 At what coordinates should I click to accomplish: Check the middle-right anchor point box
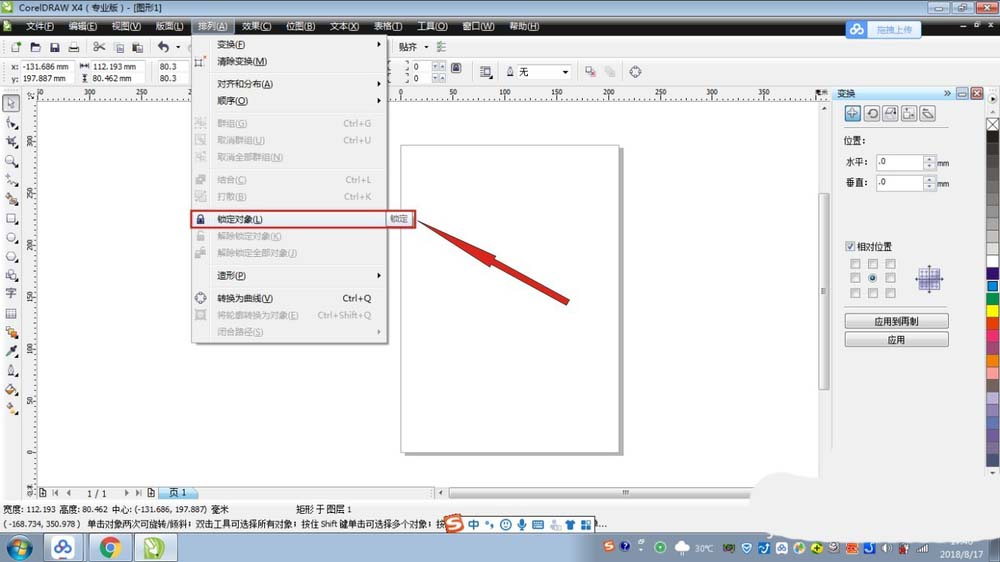[890, 278]
